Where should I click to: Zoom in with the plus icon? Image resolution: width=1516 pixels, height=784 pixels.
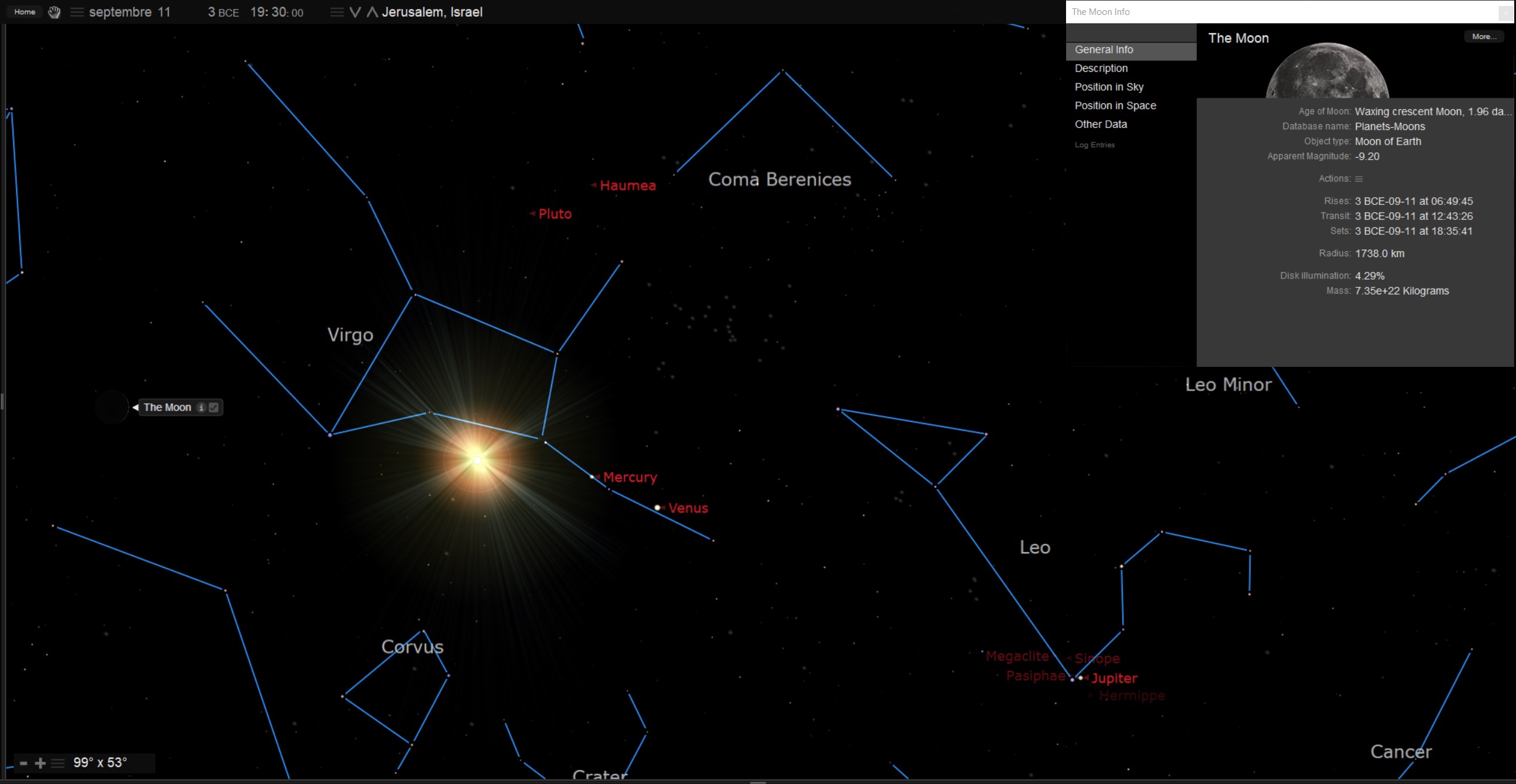click(x=41, y=763)
